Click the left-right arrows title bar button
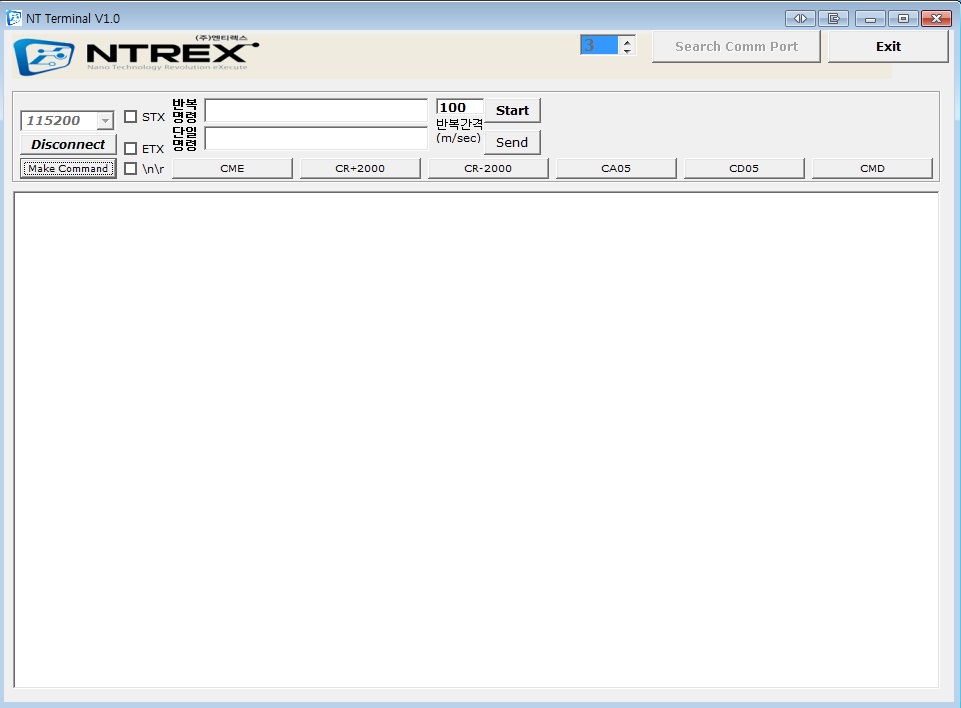Screen dimensions: 961x708 coord(800,18)
